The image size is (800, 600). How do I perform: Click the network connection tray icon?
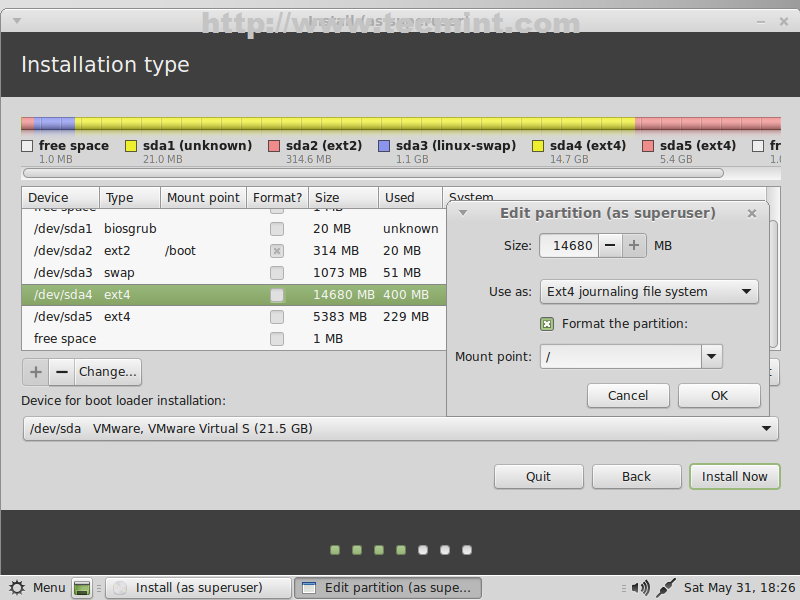pos(667,588)
